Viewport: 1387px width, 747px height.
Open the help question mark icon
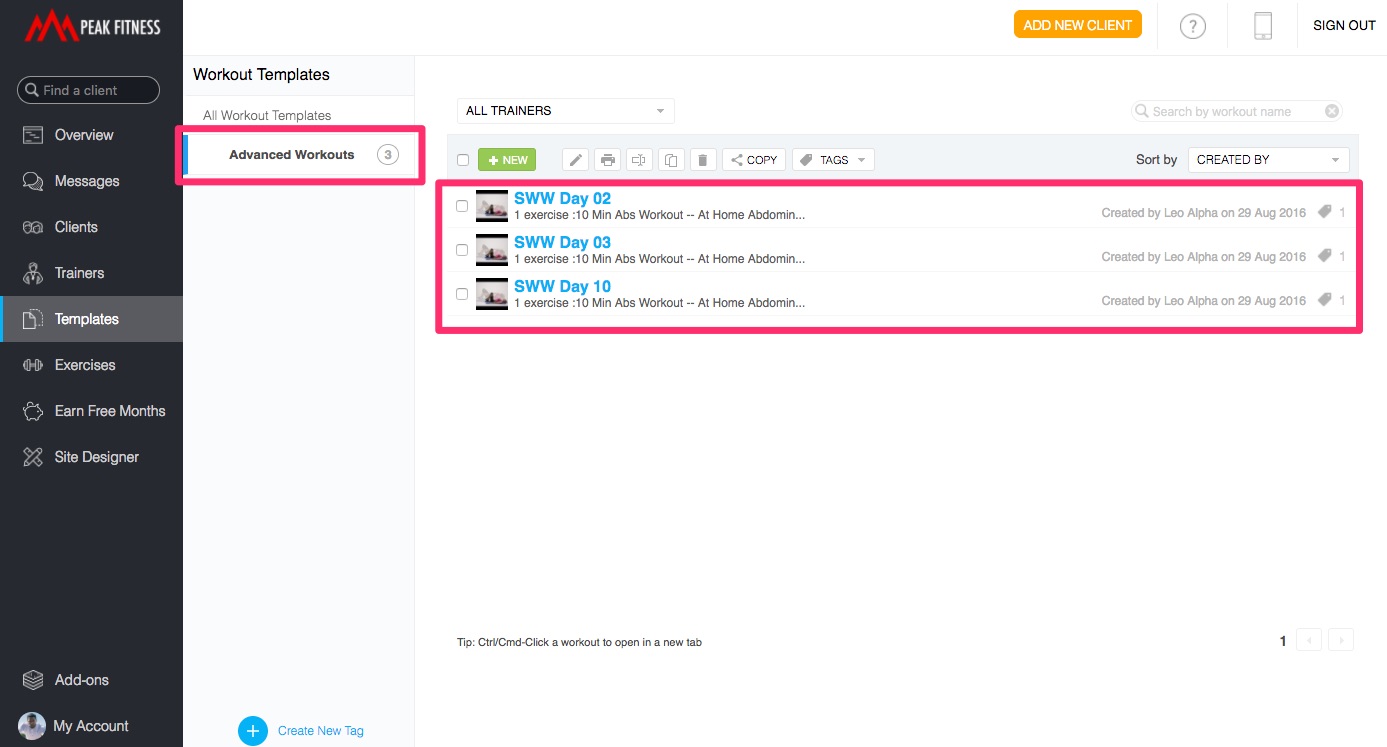tap(1192, 27)
